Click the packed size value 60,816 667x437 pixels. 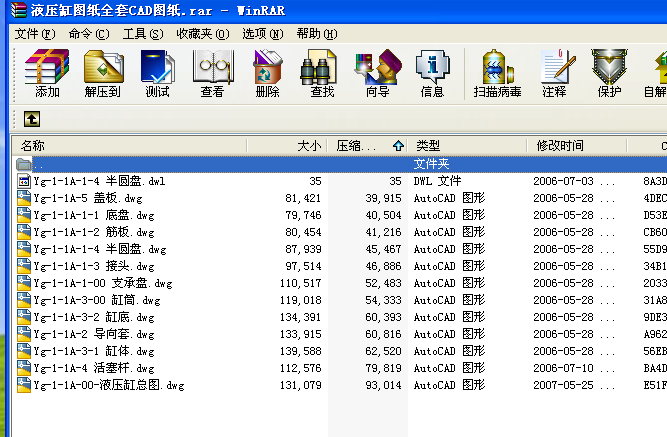(x=383, y=334)
